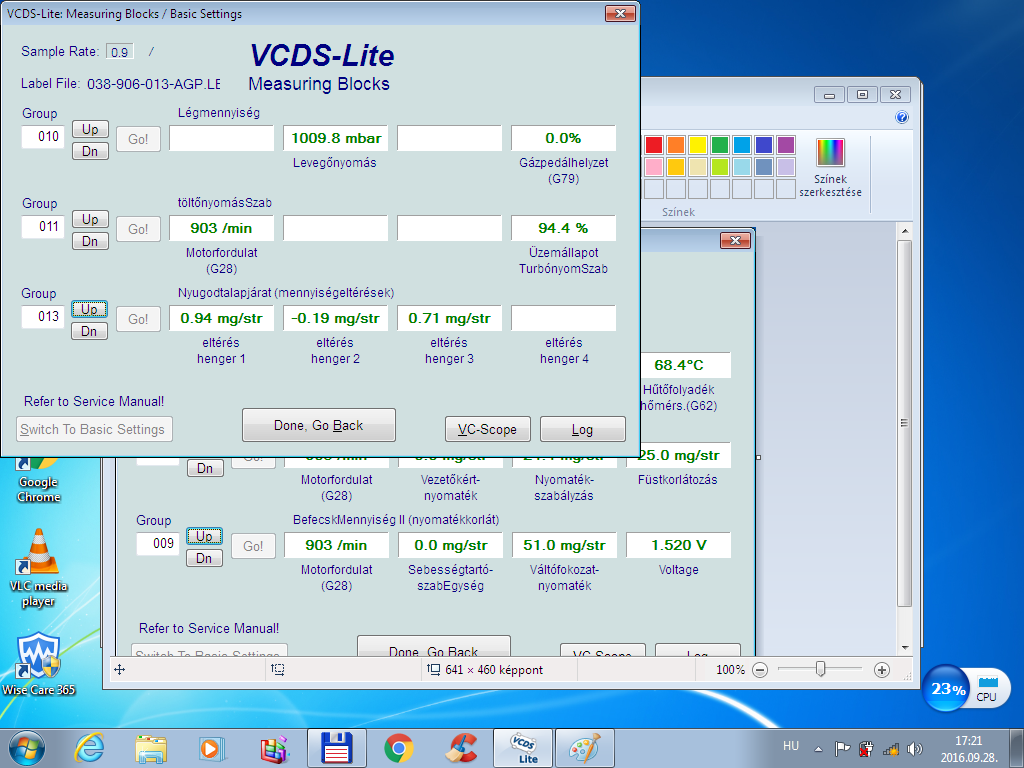Click Go! button for Group 013
Image resolution: width=1024 pixels, height=768 pixels.
138,319
